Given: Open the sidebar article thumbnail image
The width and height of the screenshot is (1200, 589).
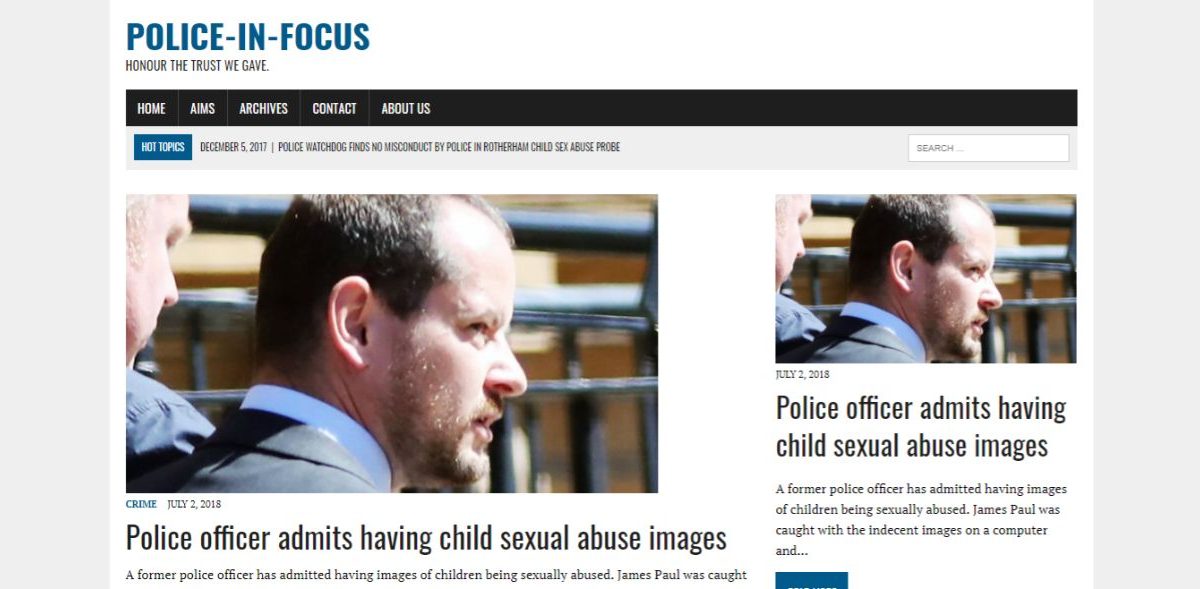Looking at the screenshot, I should coord(926,278).
